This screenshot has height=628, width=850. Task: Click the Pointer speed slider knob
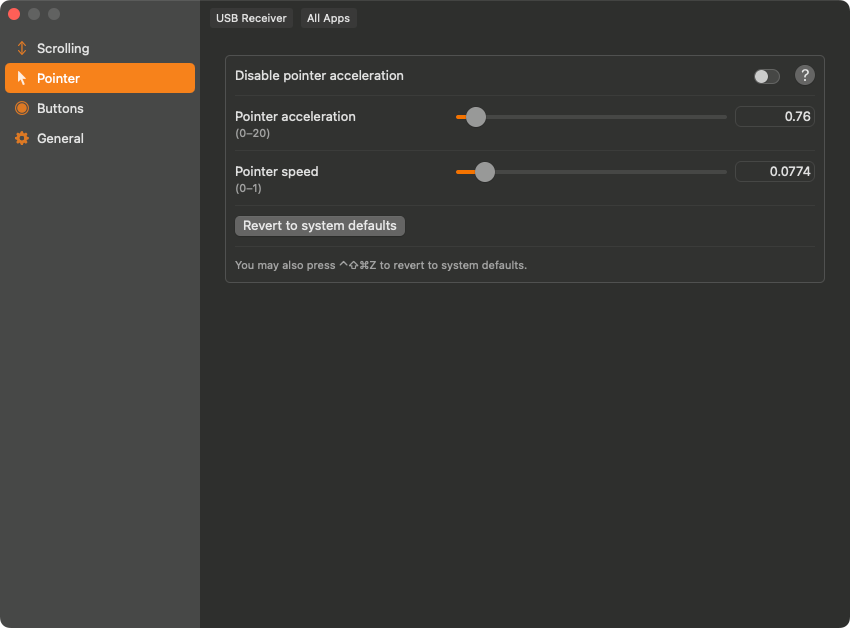pos(485,172)
